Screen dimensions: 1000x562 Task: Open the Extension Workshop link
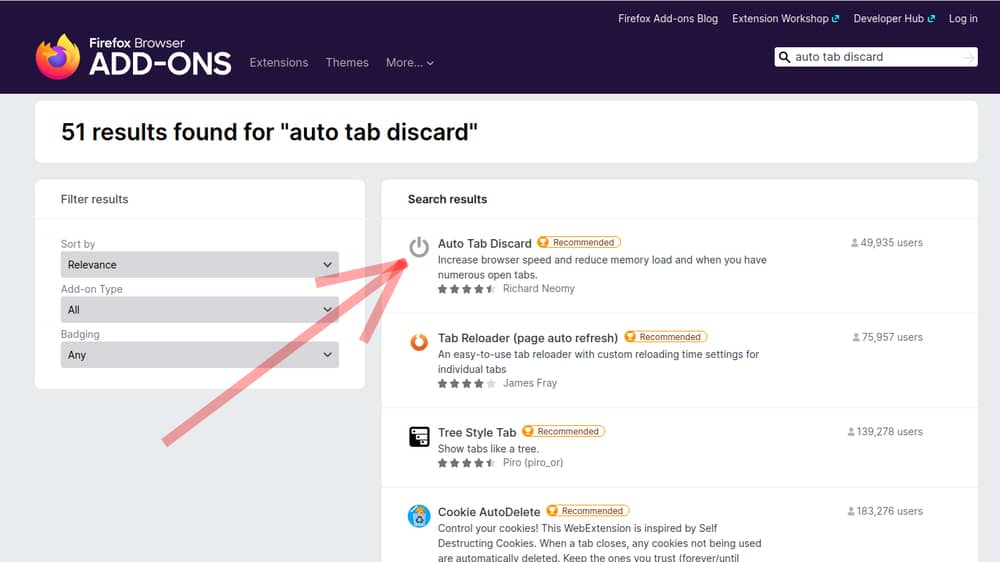[785, 18]
